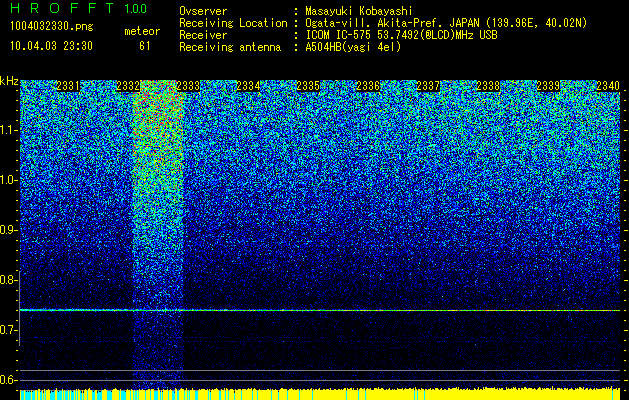
Task: Click the 1.1 frequency axis label
Action: (8, 130)
